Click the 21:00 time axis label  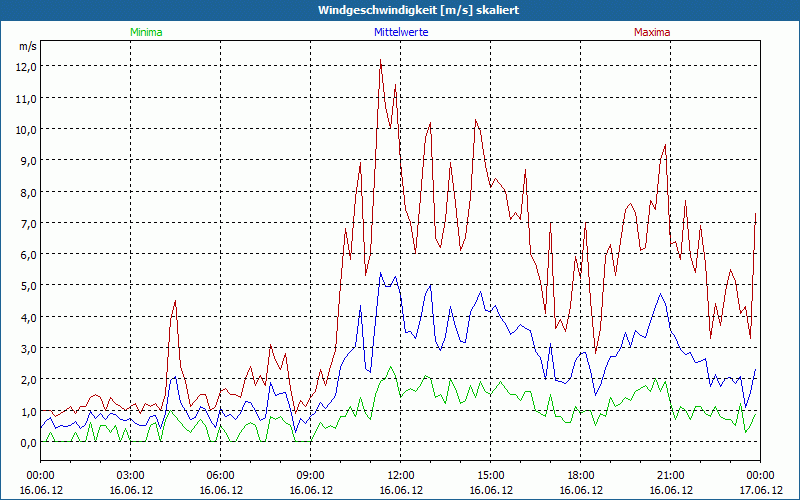point(670,476)
